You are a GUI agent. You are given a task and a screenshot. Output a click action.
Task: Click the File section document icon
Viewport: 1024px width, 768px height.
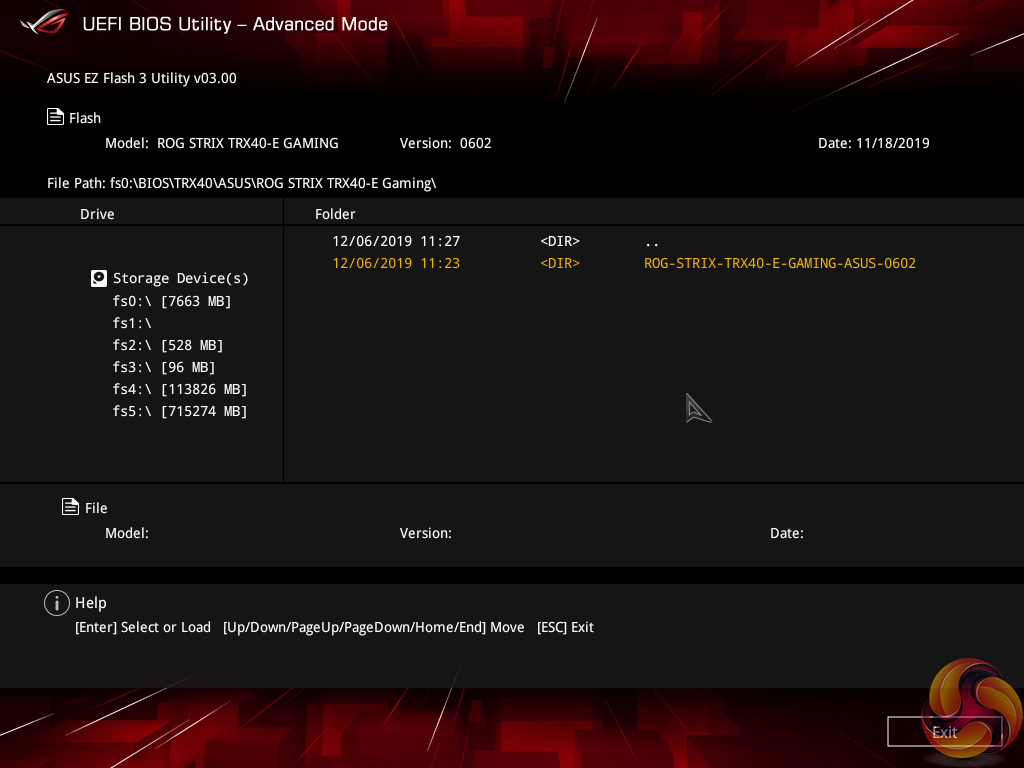pyautogui.click(x=71, y=506)
